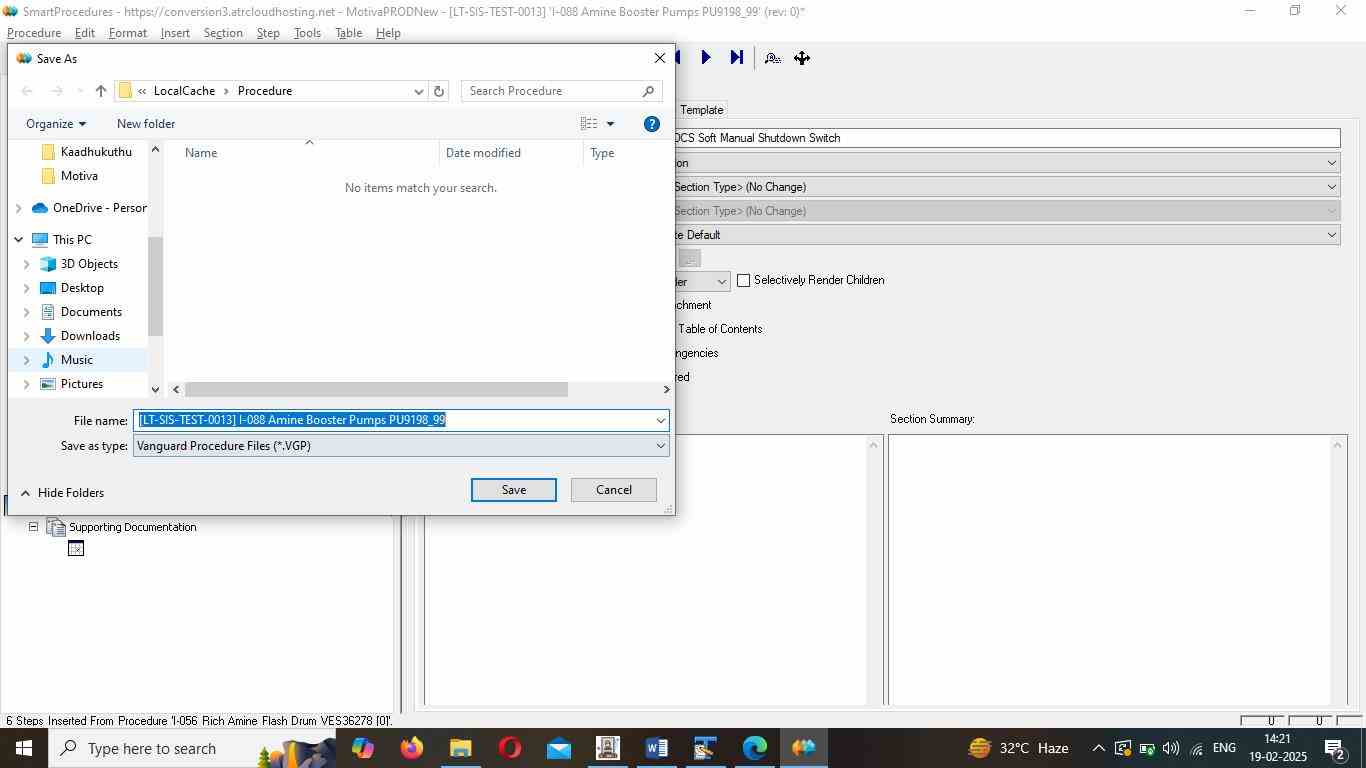The width and height of the screenshot is (1366, 768).
Task: Open the address bar path dropdown
Action: click(x=418, y=91)
